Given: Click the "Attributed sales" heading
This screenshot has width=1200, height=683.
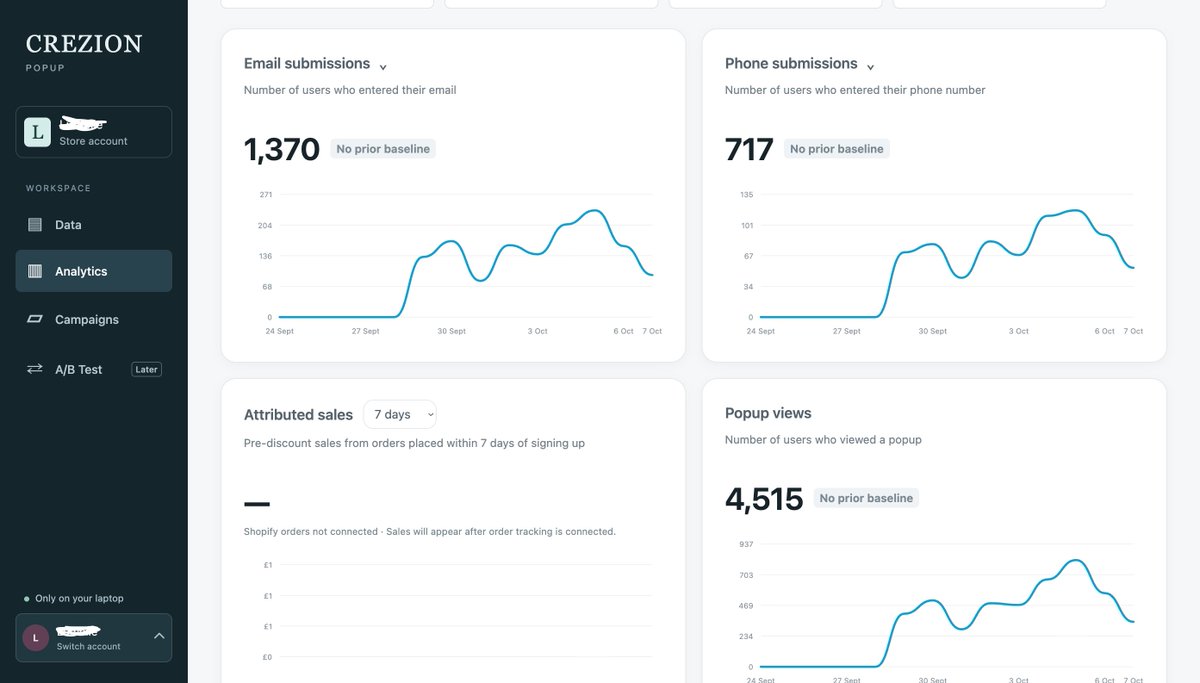Looking at the screenshot, I should [298, 415].
